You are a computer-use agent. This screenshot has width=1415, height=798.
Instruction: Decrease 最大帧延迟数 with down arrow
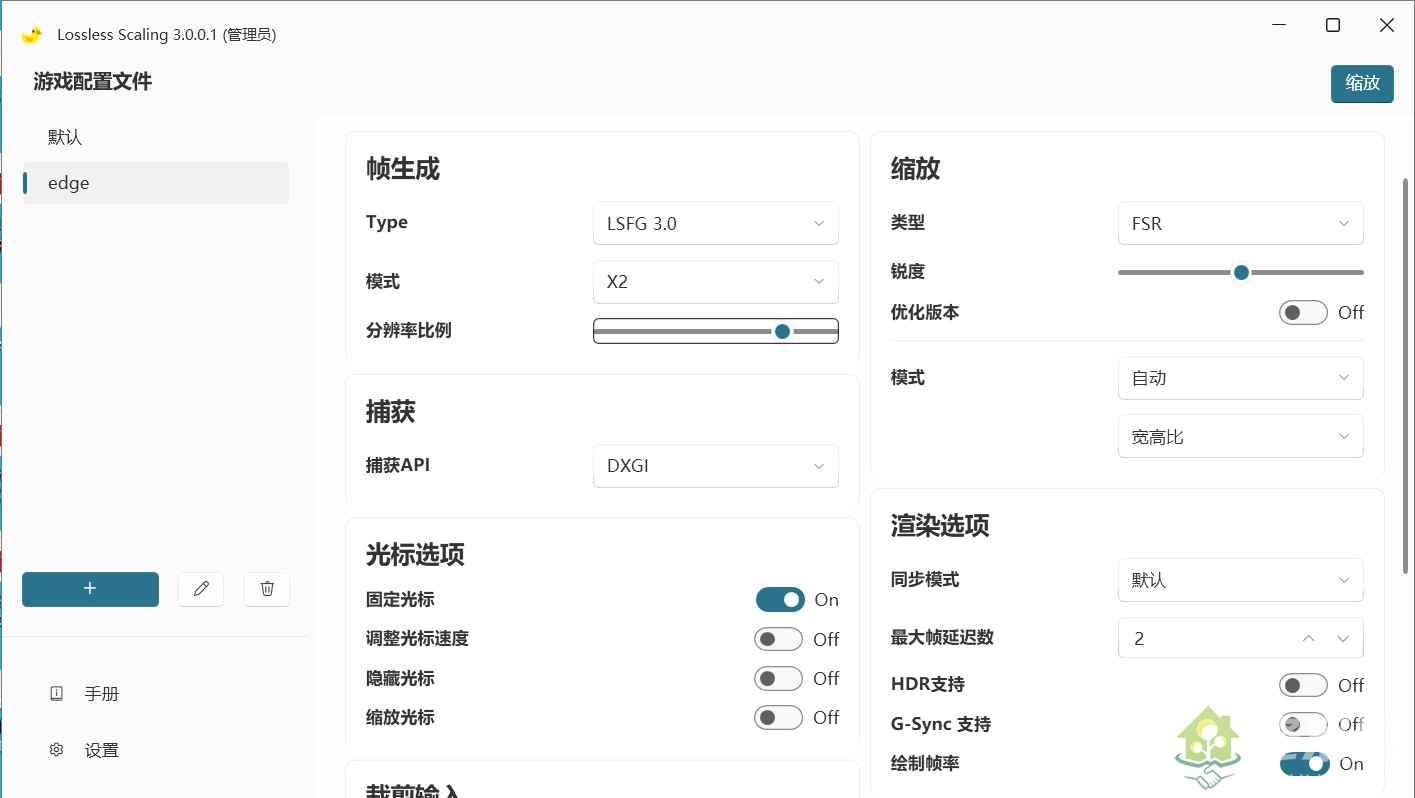coord(1343,638)
